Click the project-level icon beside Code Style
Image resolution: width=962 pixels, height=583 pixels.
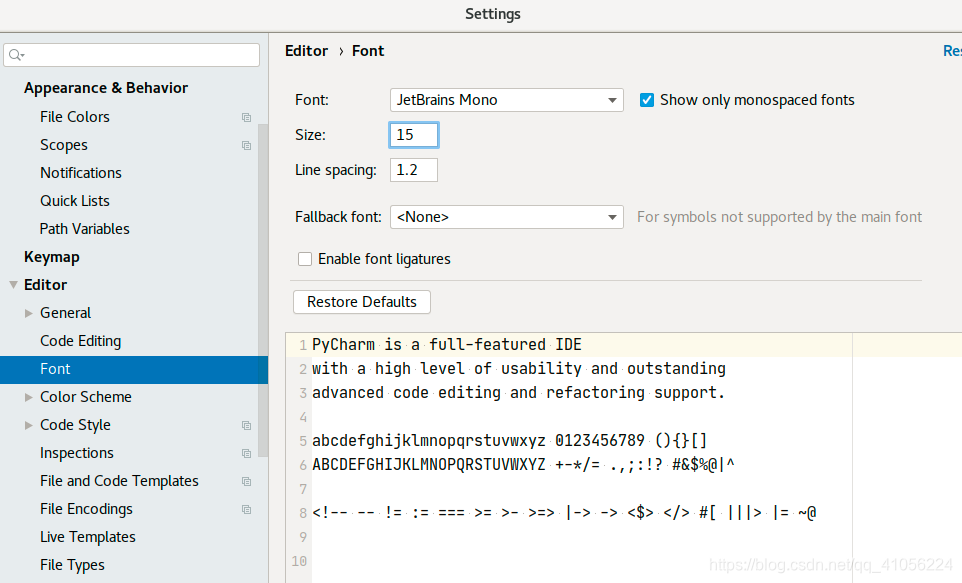pyautogui.click(x=247, y=425)
